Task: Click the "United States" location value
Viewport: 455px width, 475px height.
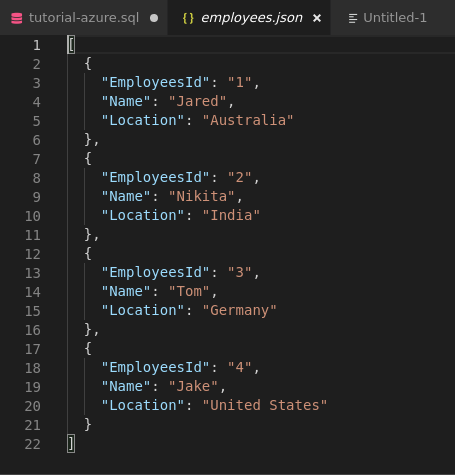Action: click(265, 405)
